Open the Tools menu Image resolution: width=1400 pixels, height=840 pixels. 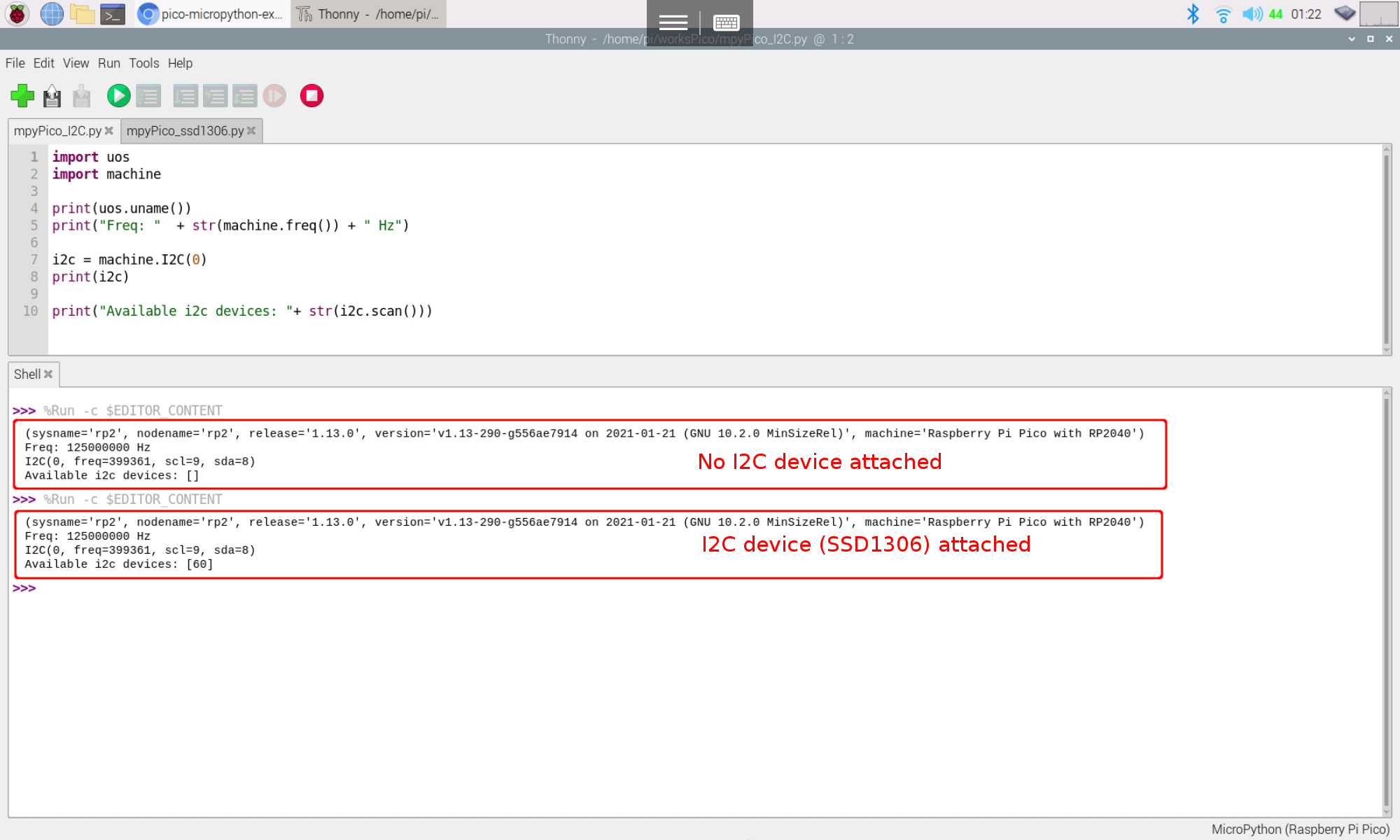pyautogui.click(x=143, y=63)
